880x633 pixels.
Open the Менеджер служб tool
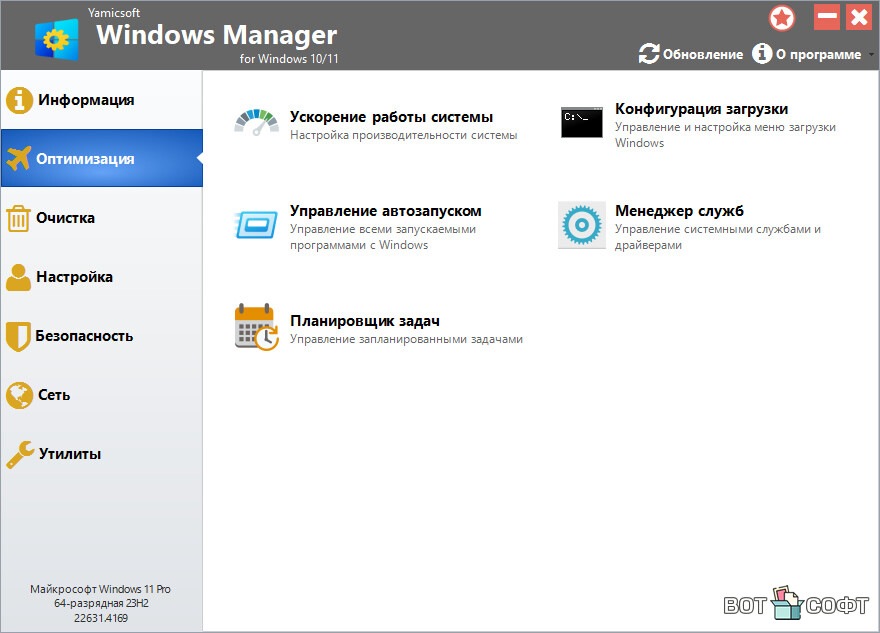coord(679,211)
